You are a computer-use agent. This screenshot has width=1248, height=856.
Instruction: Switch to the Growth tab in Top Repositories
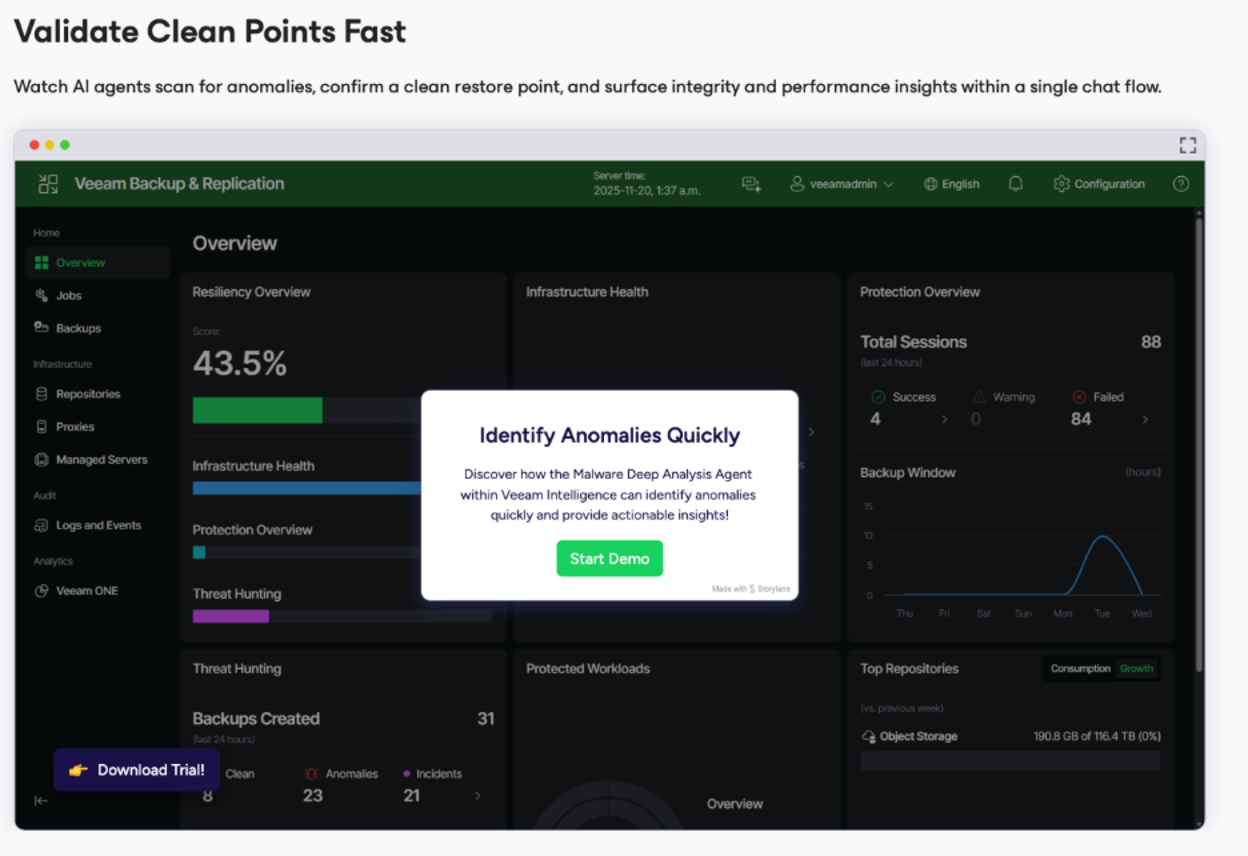pyautogui.click(x=1138, y=668)
